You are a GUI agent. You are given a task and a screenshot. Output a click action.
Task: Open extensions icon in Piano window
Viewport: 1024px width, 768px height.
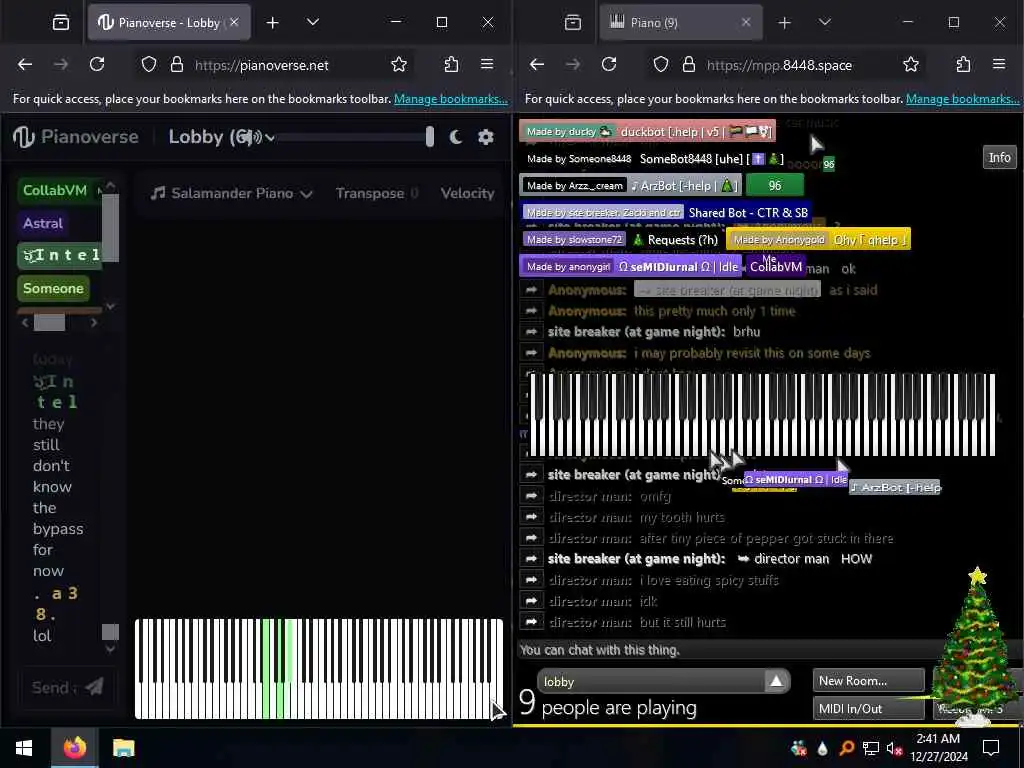[x=963, y=64]
